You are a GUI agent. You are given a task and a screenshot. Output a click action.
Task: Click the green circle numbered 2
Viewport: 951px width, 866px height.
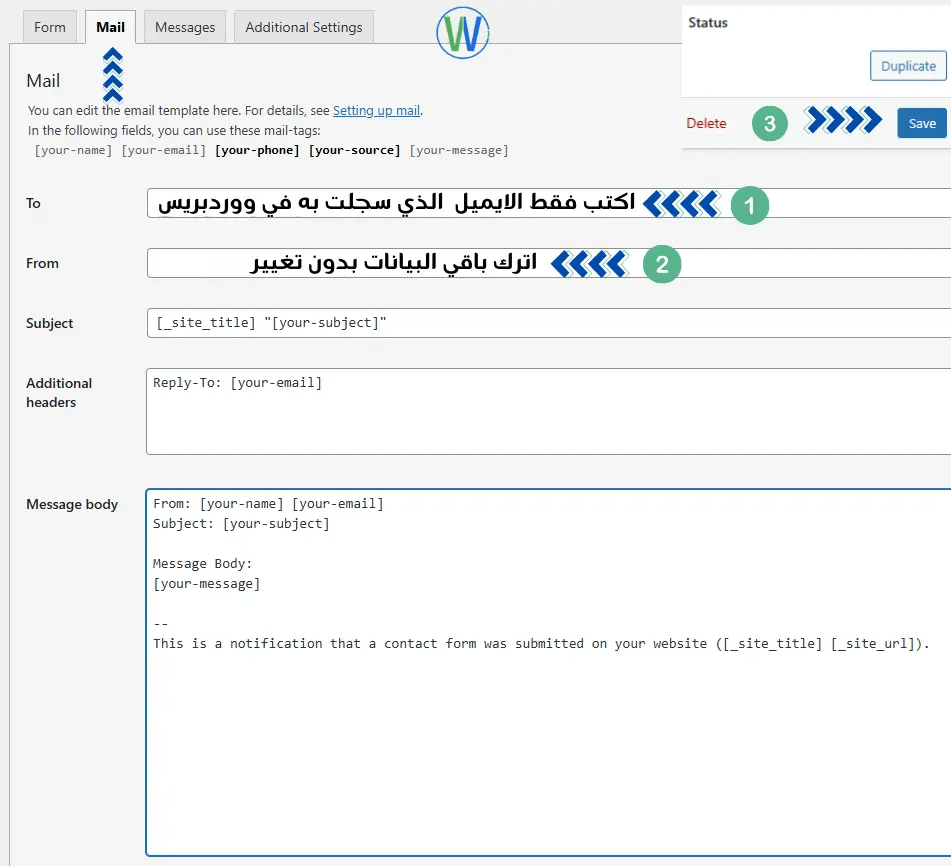[x=661, y=265]
